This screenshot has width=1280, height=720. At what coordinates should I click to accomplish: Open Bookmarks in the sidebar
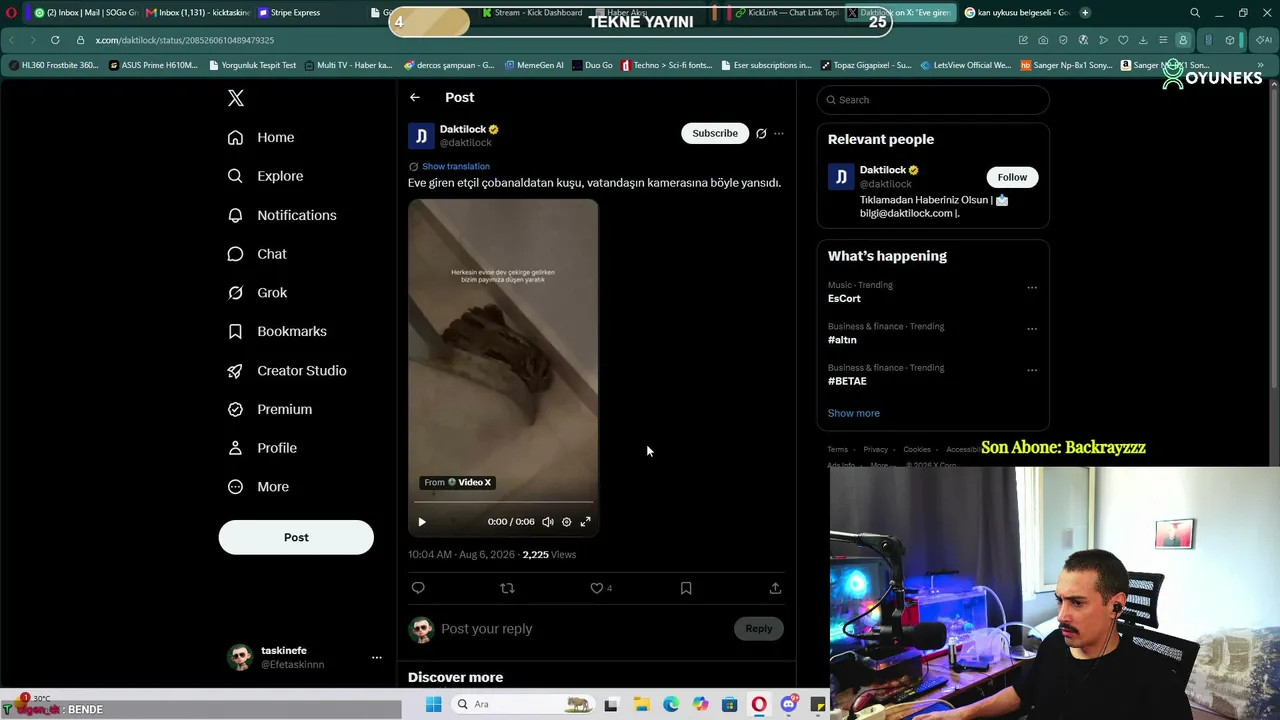(277, 331)
